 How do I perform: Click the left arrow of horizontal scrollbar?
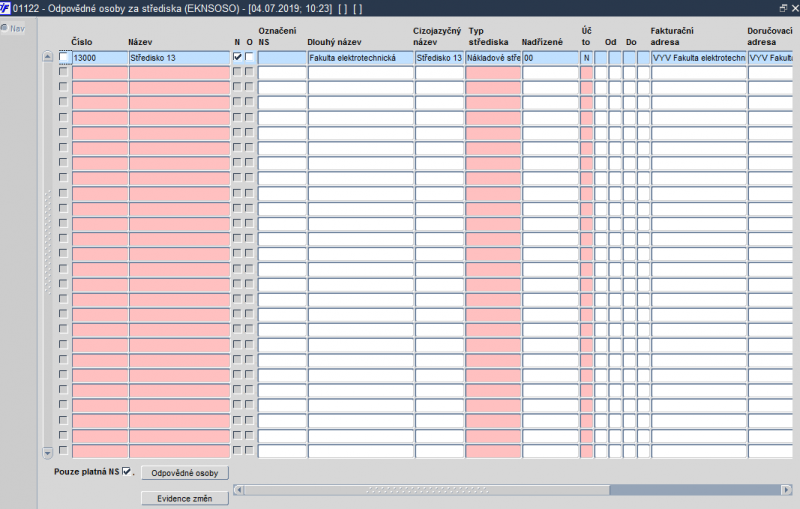[238, 490]
